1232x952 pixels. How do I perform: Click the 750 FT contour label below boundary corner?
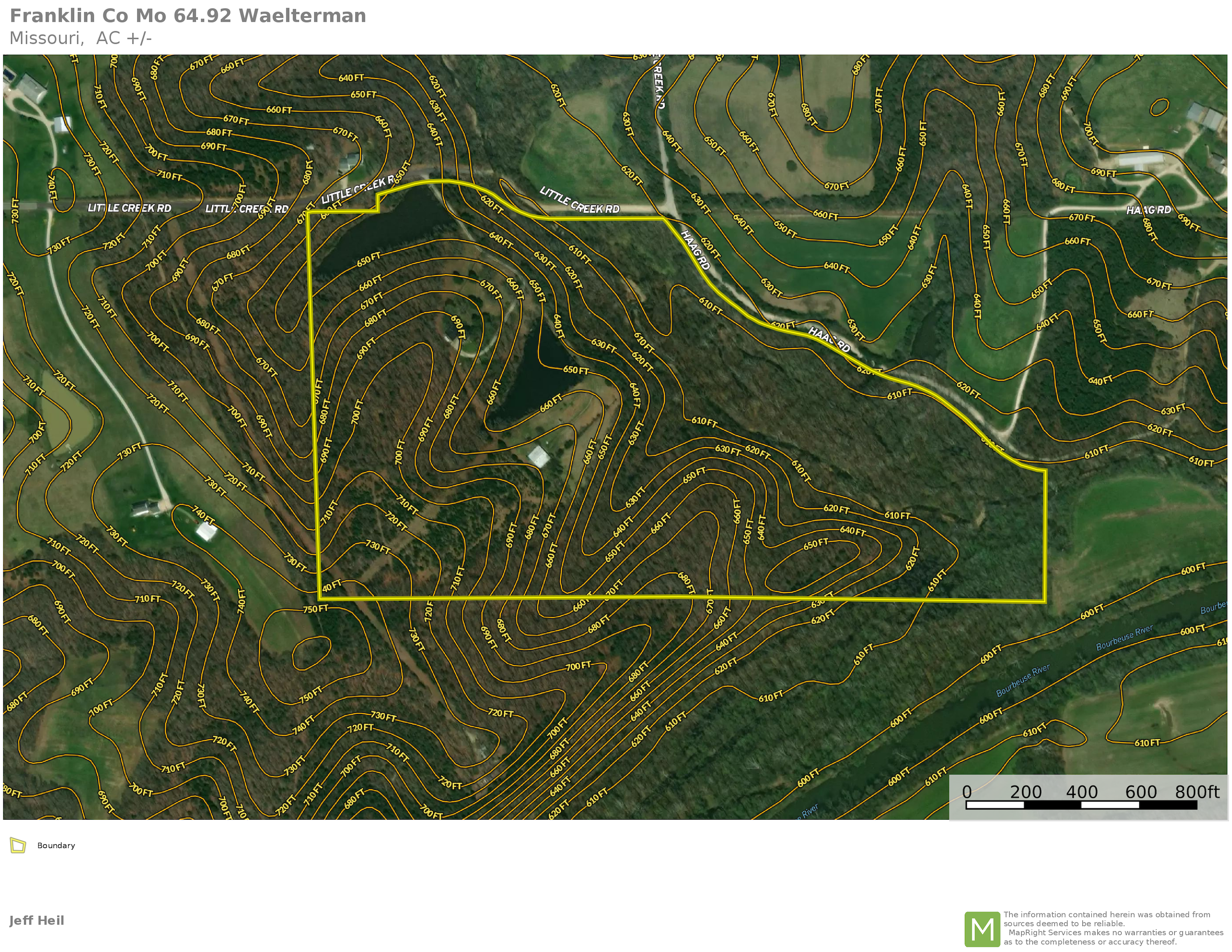pyautogui.click(x=315, y=609)
